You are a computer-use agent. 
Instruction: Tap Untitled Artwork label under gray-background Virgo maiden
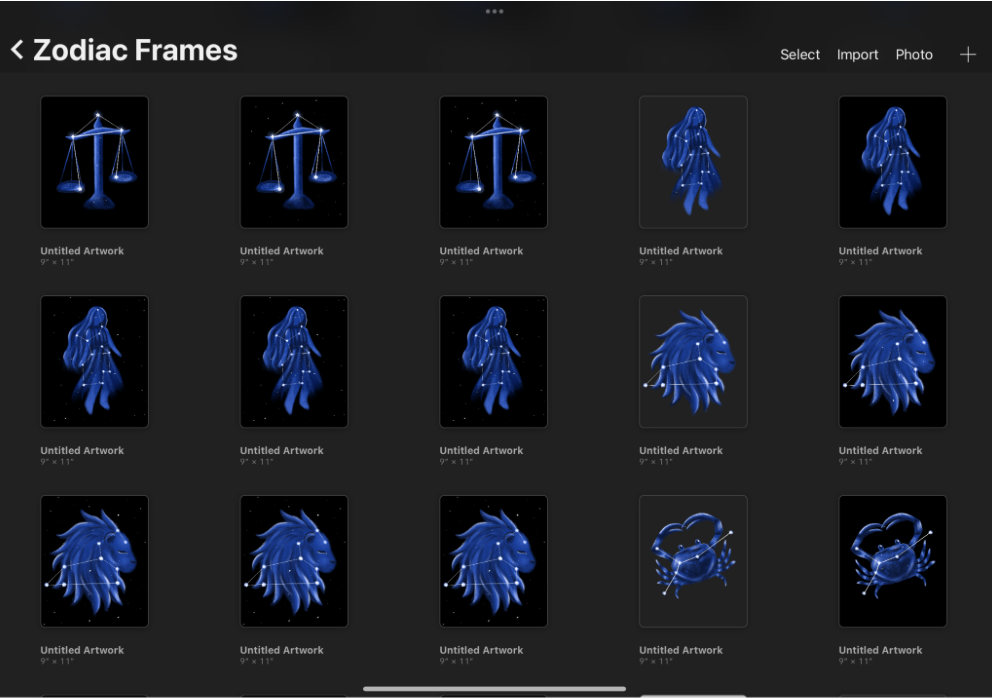click(x=681, y=251)
